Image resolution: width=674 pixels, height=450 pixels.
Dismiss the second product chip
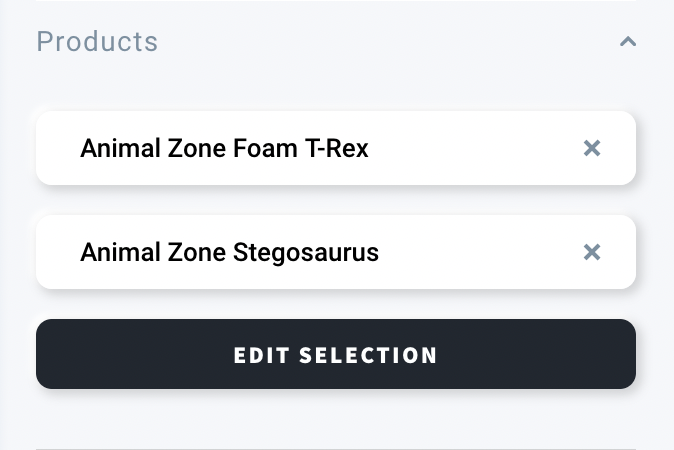tap(592, 252)
